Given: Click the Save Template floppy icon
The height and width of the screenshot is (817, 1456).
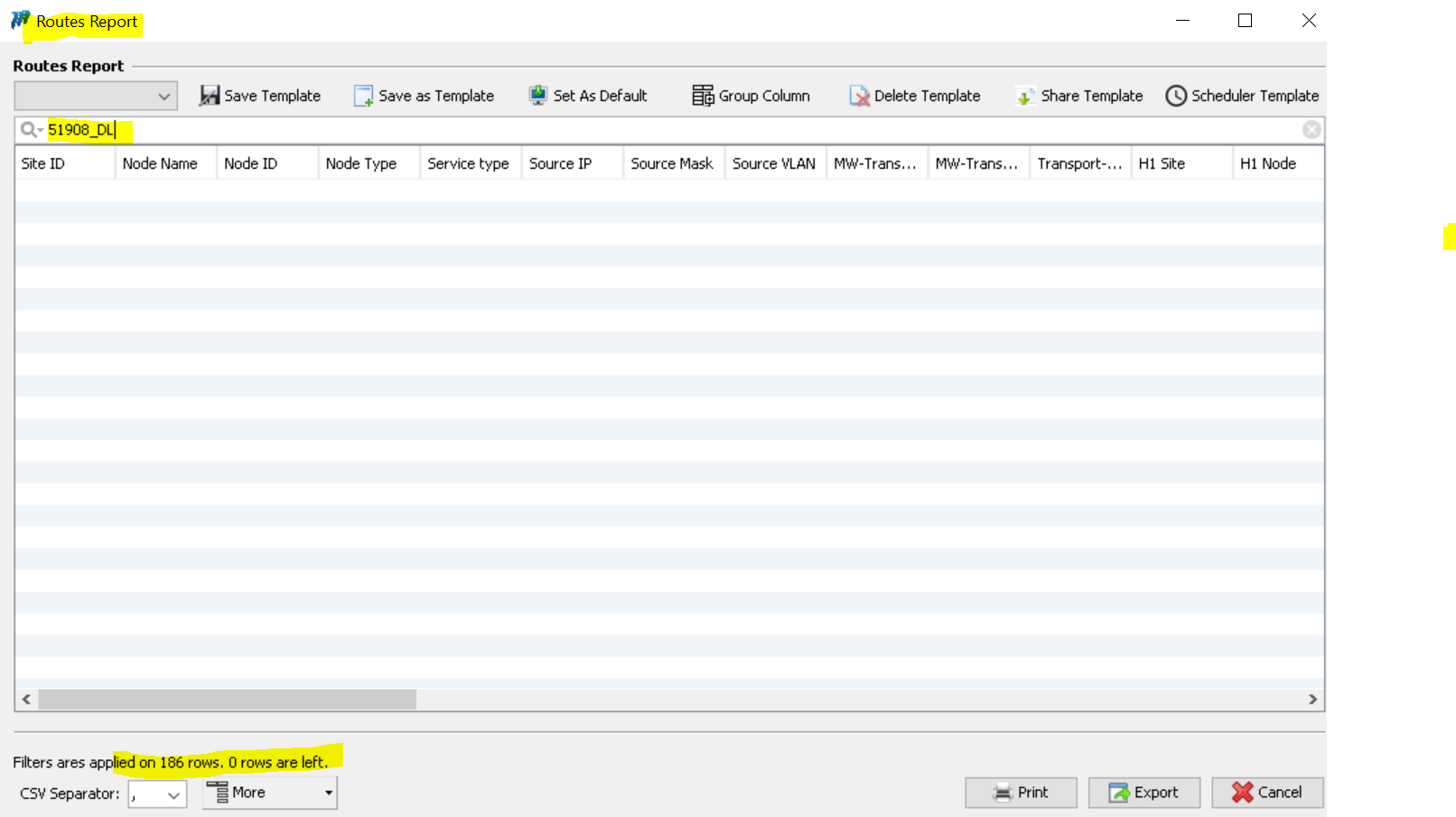Looking at the screenshot, I should 210,96.
